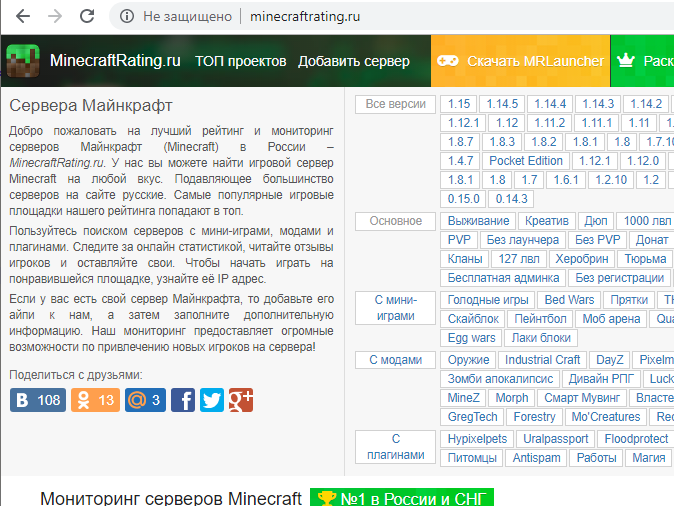Image resolution: width=674 pixels, height=506 pixels.
Task: Share on Facebook icon
Action: (183, 400)
